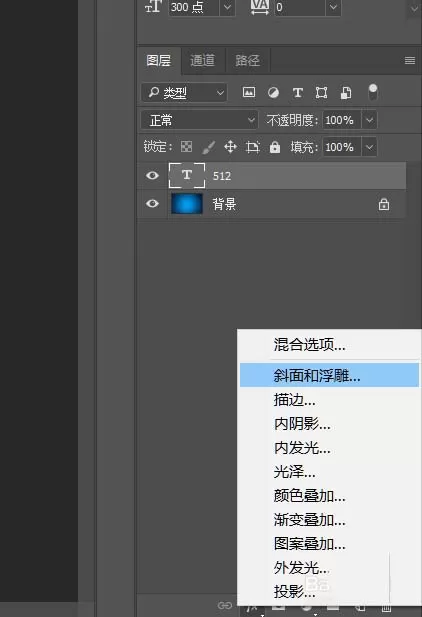Choose 混合选项... from the menu

(x=329, y=345)
